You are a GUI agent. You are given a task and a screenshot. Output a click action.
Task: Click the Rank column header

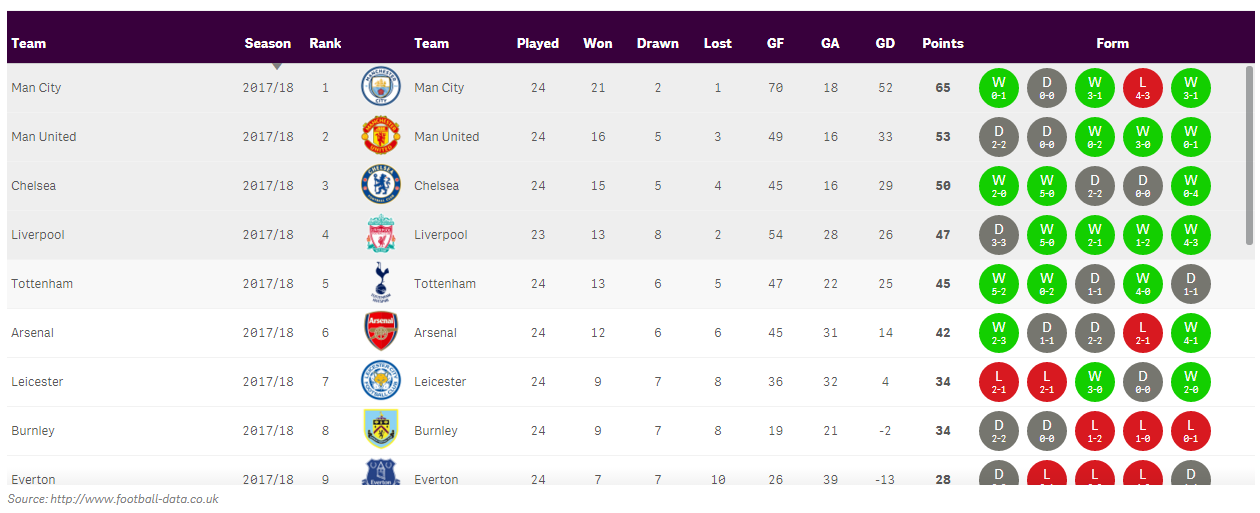pos(325,43)
